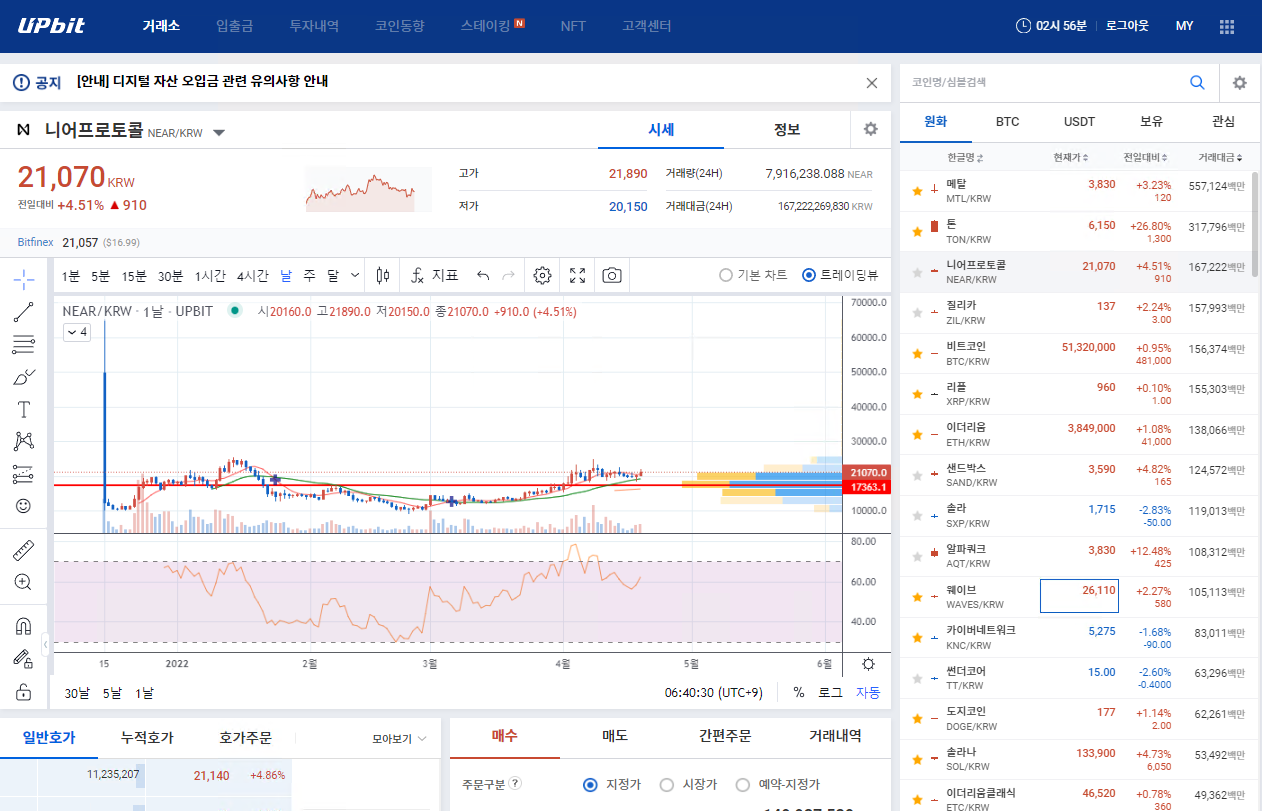Select the 1시간 interval

[210, 276]
